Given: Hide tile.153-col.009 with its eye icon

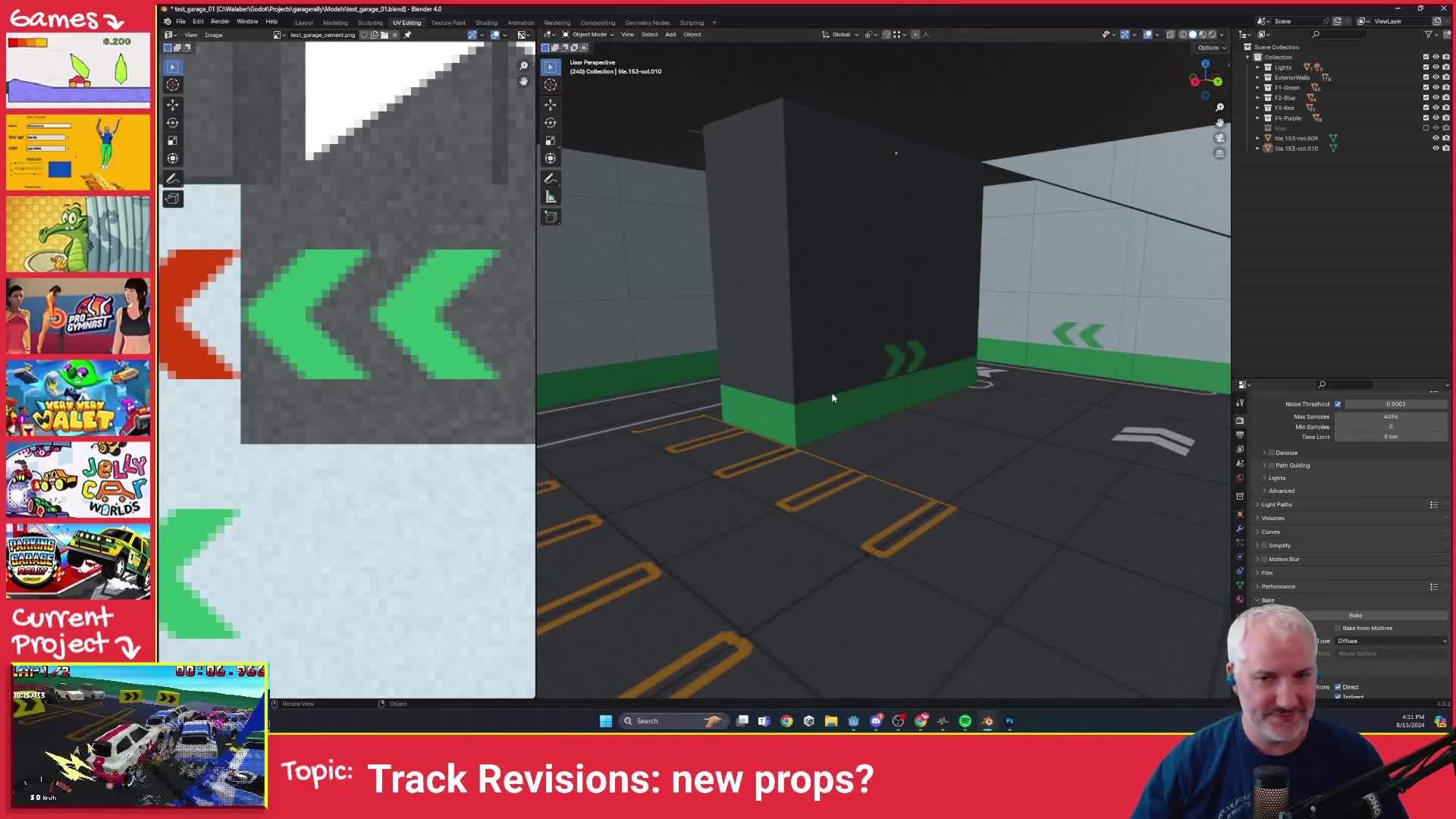Looking at the screenshot, I should [x=1436, y=139].
